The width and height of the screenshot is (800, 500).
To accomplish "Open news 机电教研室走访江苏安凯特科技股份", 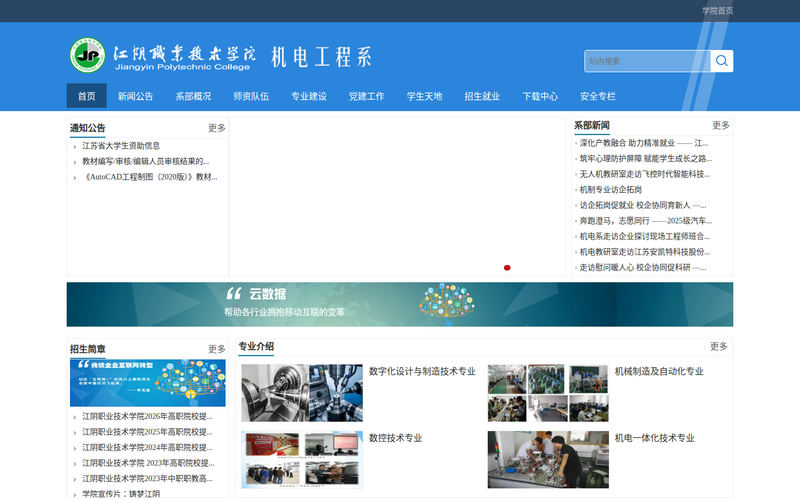I will 644,252.
